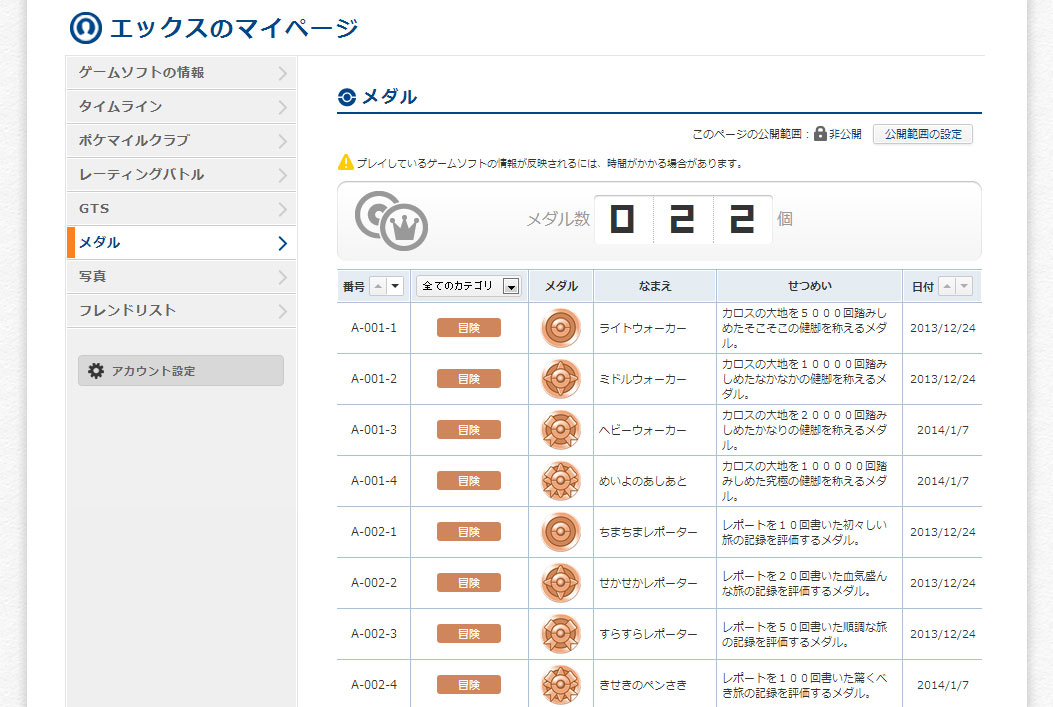Click the 冒険 category tag for A-002-1
Viewport: 1053px width, 707px height.
click(469, 532)
